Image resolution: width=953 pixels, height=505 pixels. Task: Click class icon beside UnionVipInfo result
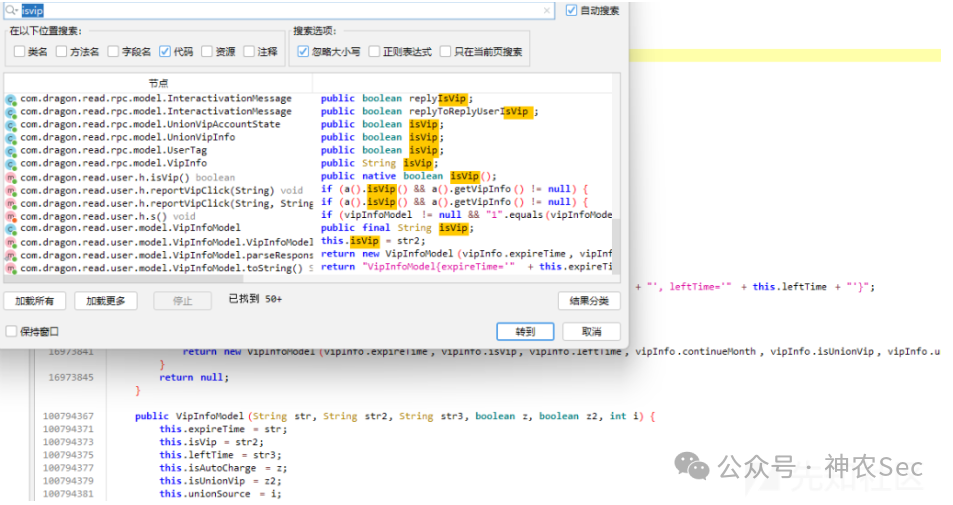[x=10, y=139]
